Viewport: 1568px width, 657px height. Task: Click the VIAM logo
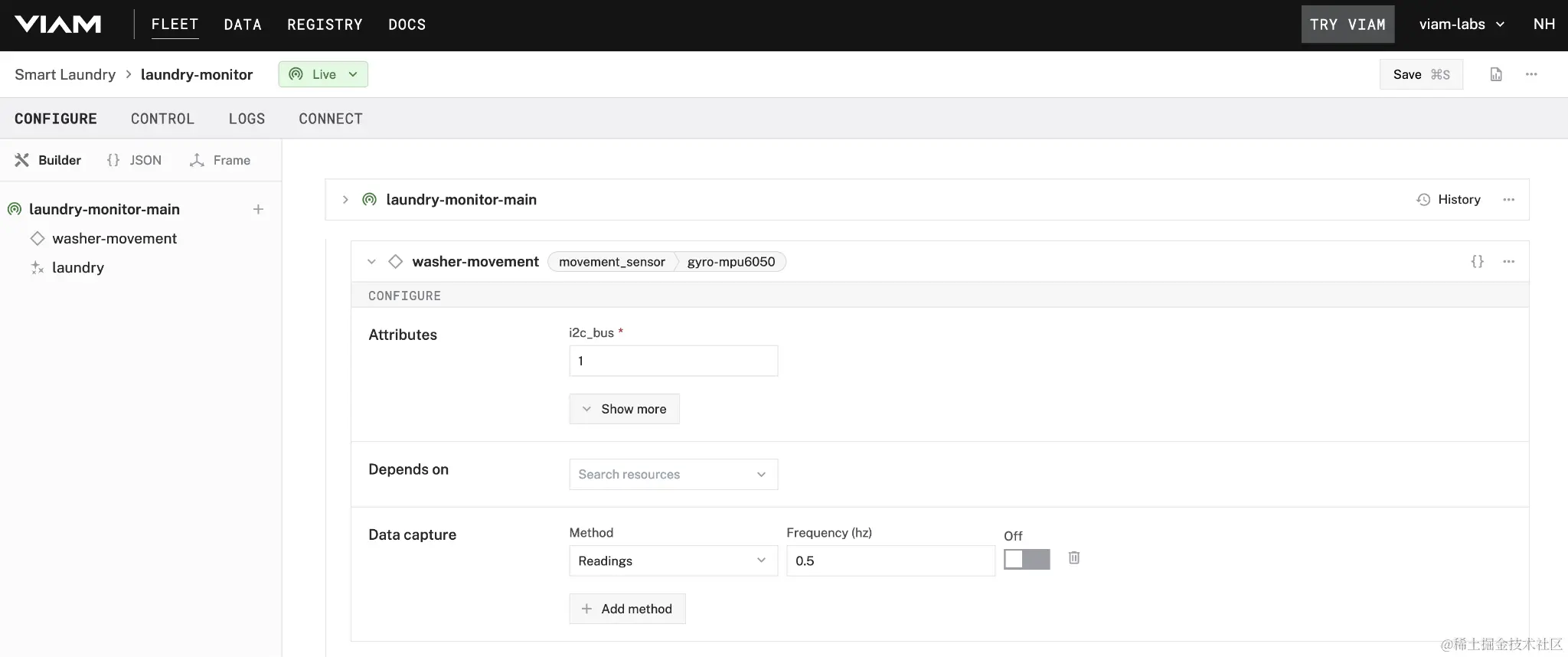58,25
